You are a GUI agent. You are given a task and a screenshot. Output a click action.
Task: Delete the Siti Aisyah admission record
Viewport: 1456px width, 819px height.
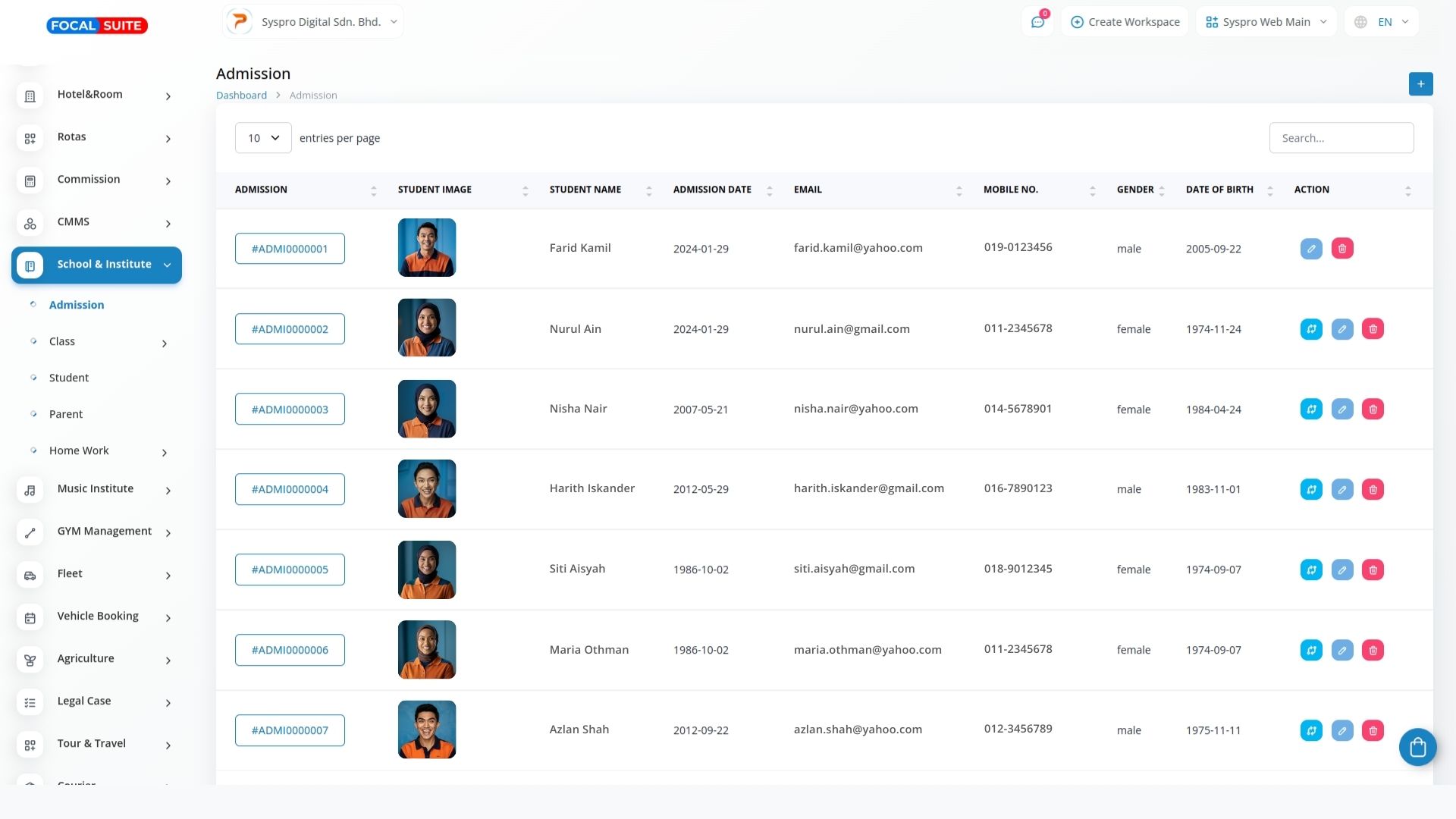point(1373,570)
